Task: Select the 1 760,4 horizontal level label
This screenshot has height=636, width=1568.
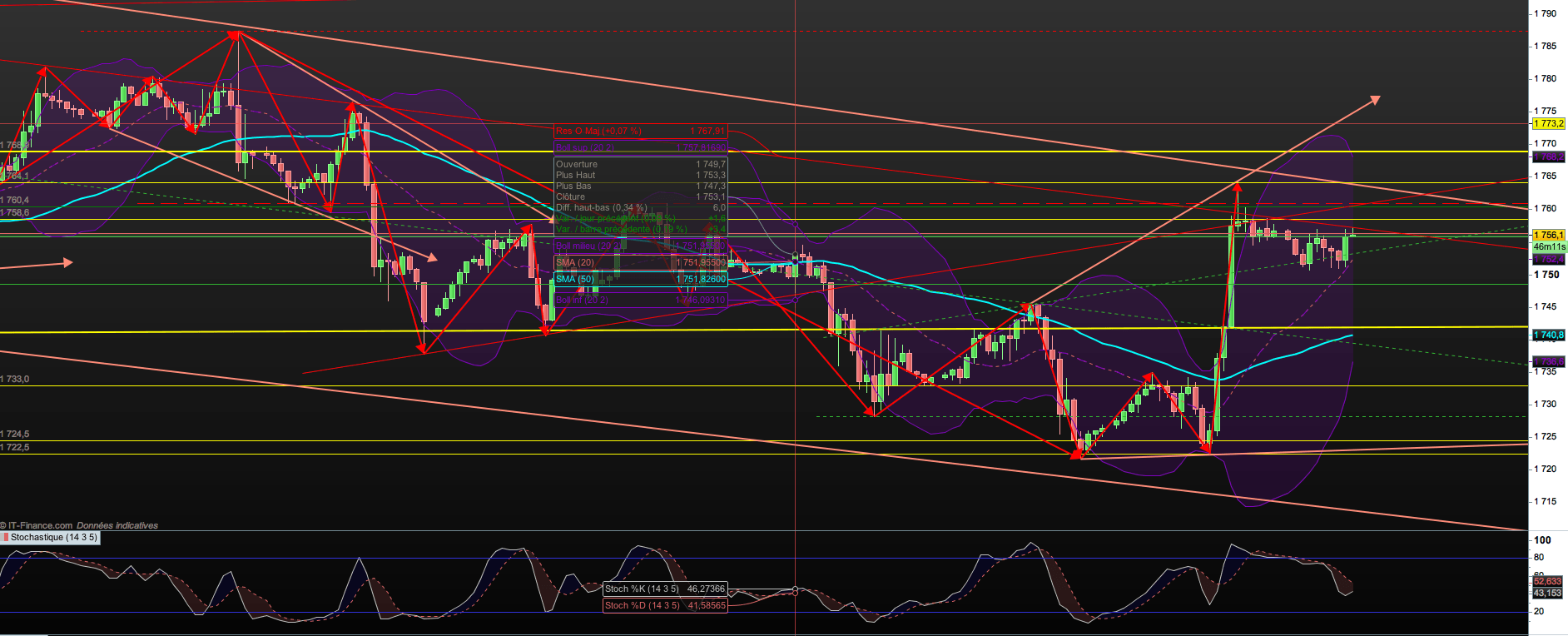Action: 15,201
